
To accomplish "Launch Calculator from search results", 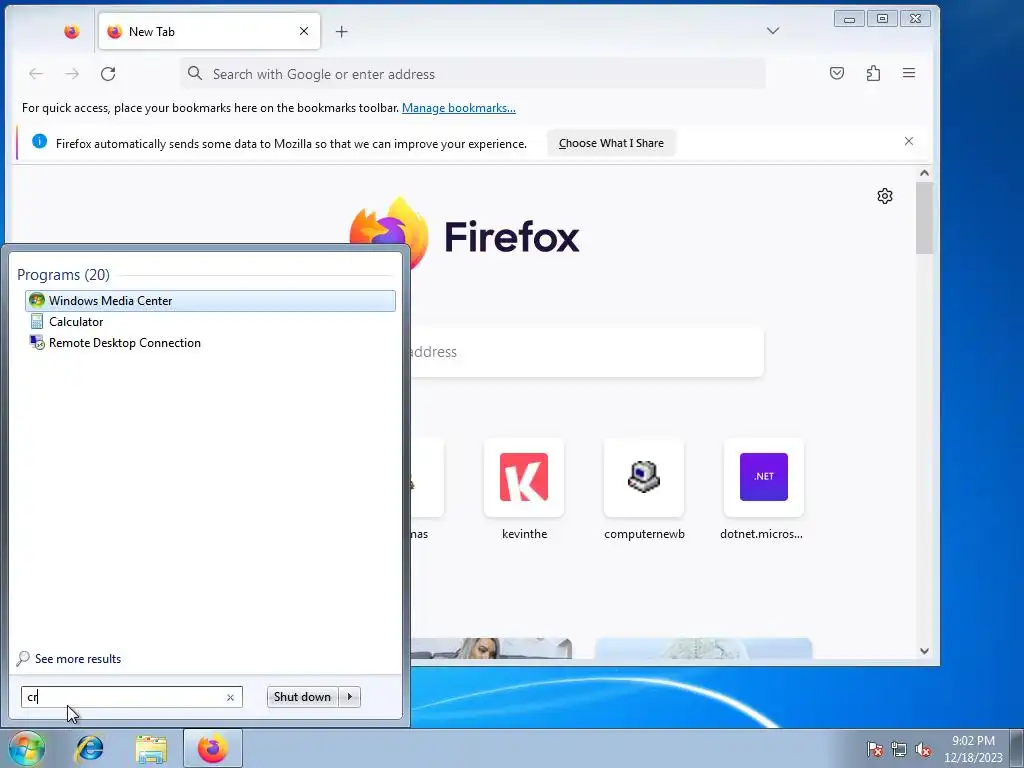I will [x=210, y=321].
